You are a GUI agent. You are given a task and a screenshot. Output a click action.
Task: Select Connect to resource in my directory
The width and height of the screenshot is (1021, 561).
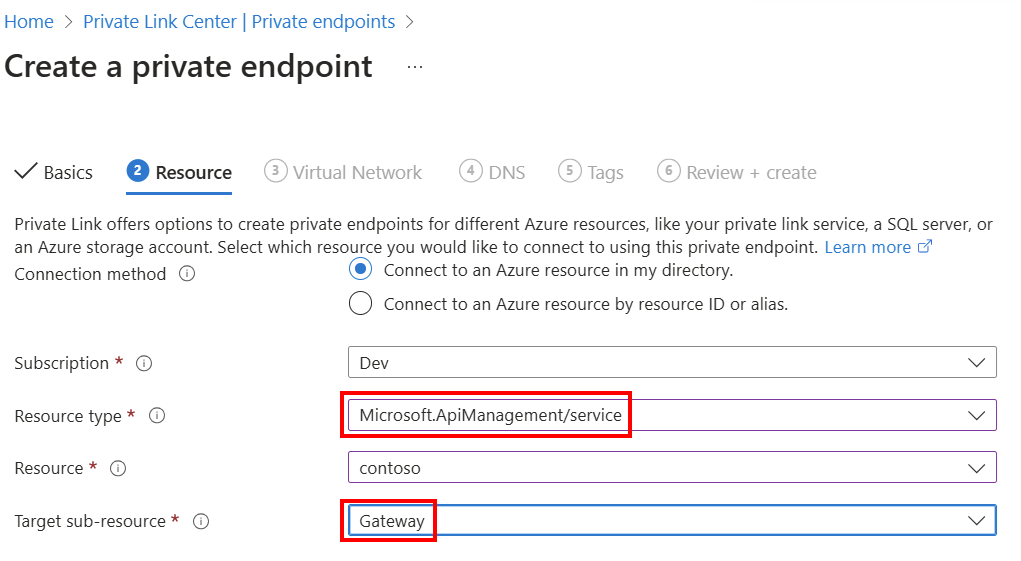pos(361,269)
